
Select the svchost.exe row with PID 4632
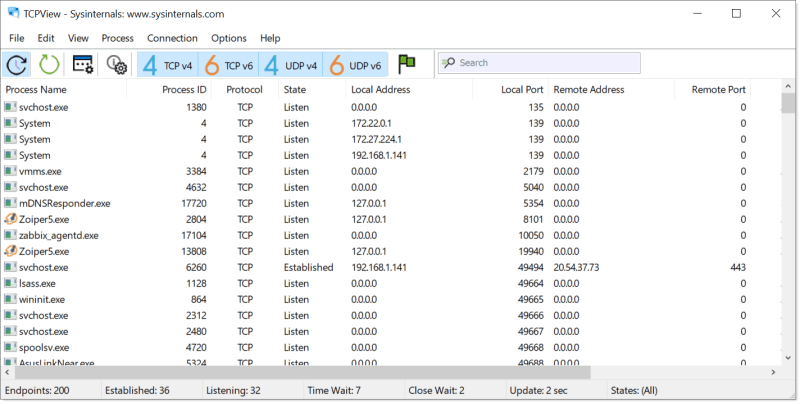pos(392,187)
